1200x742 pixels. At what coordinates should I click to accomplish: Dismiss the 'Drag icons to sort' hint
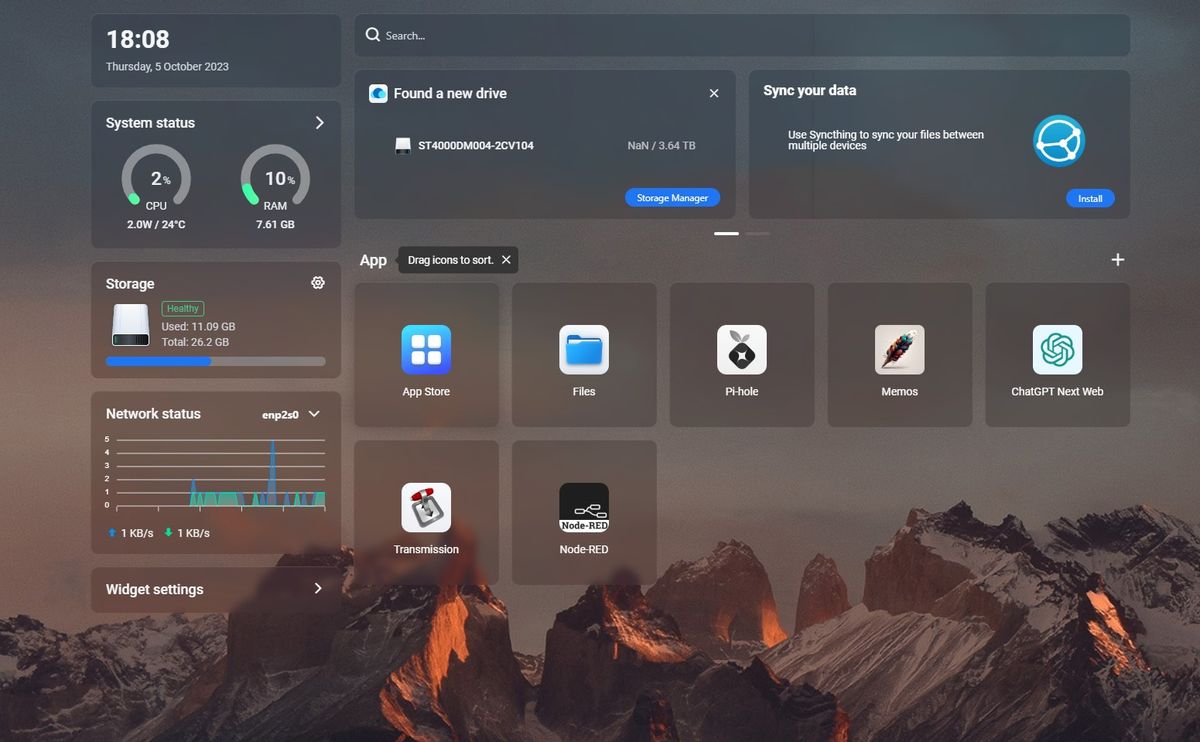tap(506, 259)
